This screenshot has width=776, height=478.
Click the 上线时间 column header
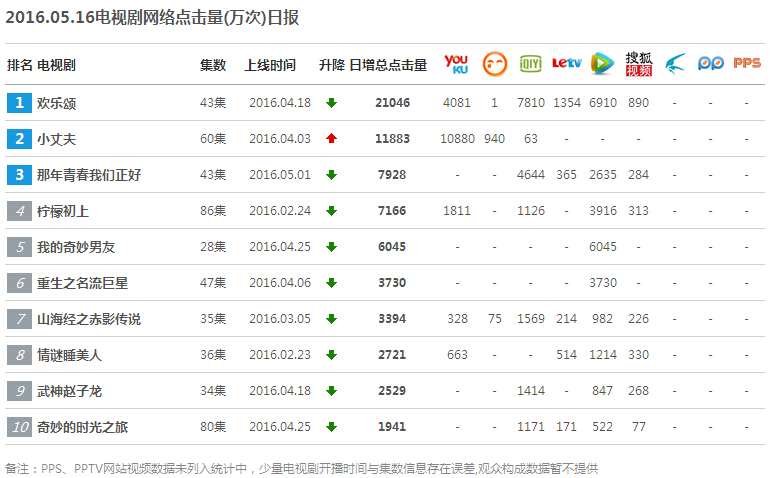click(270, 65)
